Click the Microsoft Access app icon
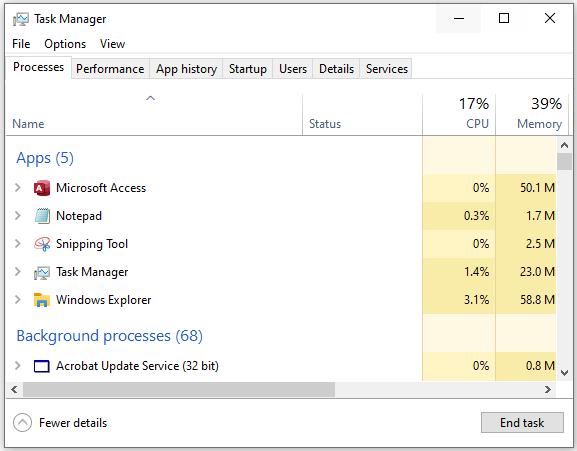 [x=42, y=188]
